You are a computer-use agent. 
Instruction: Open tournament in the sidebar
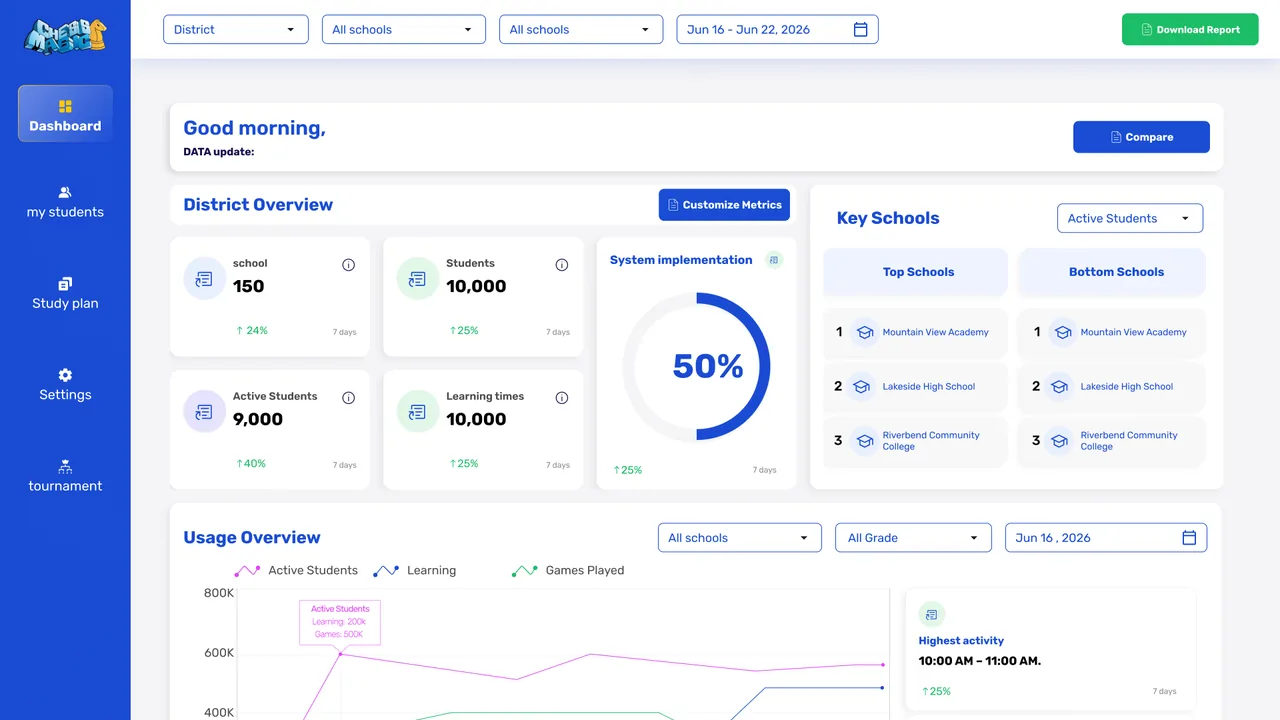(65, 477)
